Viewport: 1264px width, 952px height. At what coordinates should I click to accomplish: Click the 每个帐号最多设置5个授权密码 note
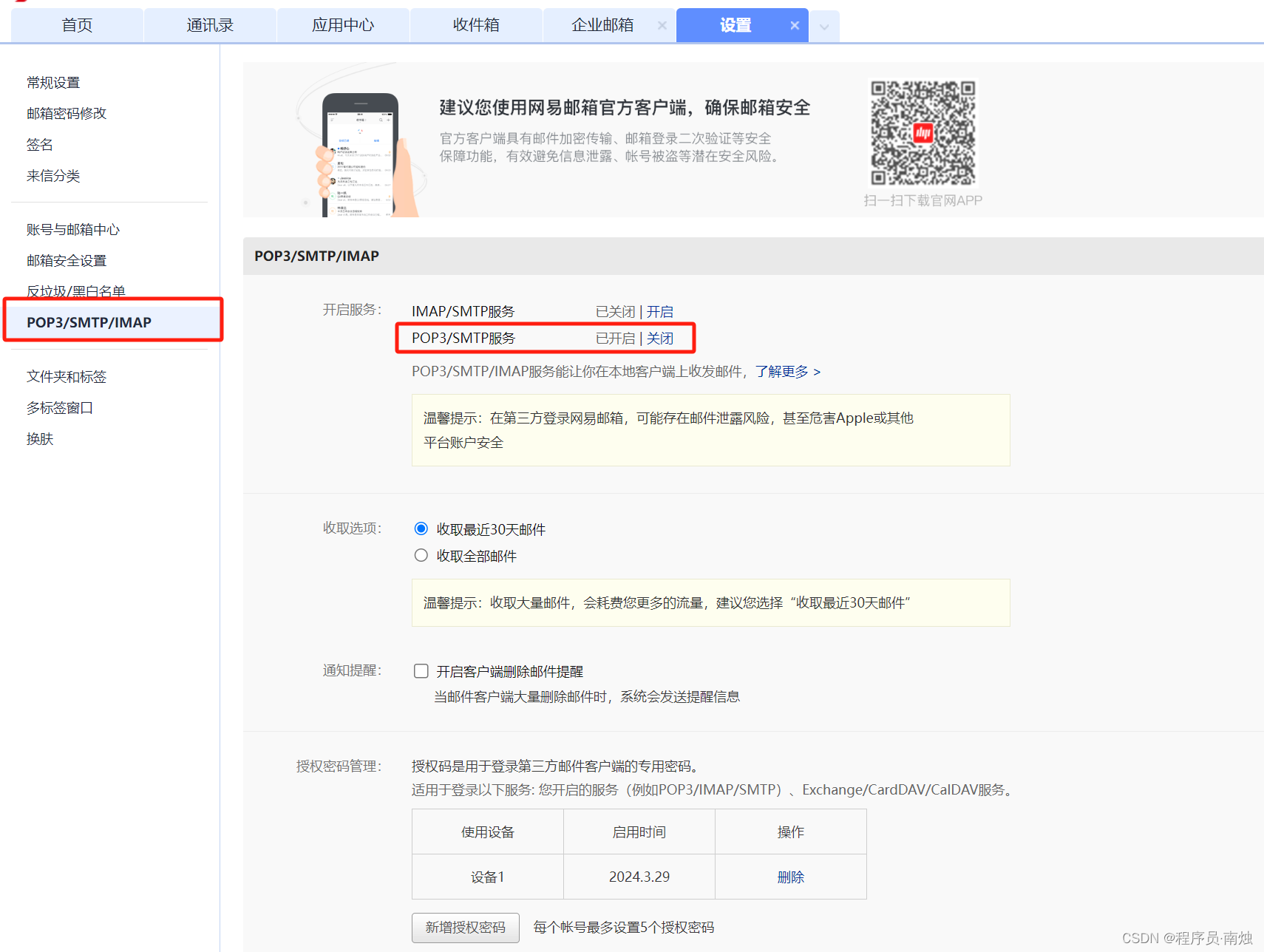point(624,928)
